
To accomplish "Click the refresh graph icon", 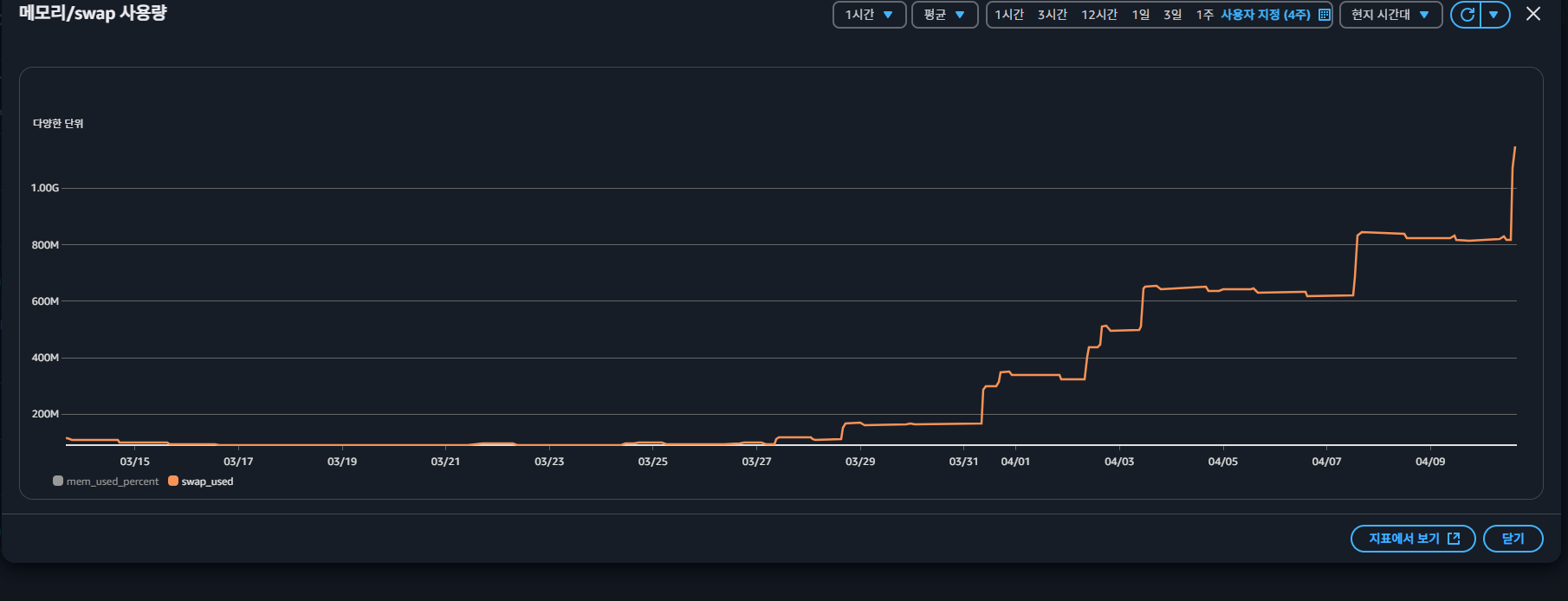I will click(x=1467, y=15).
